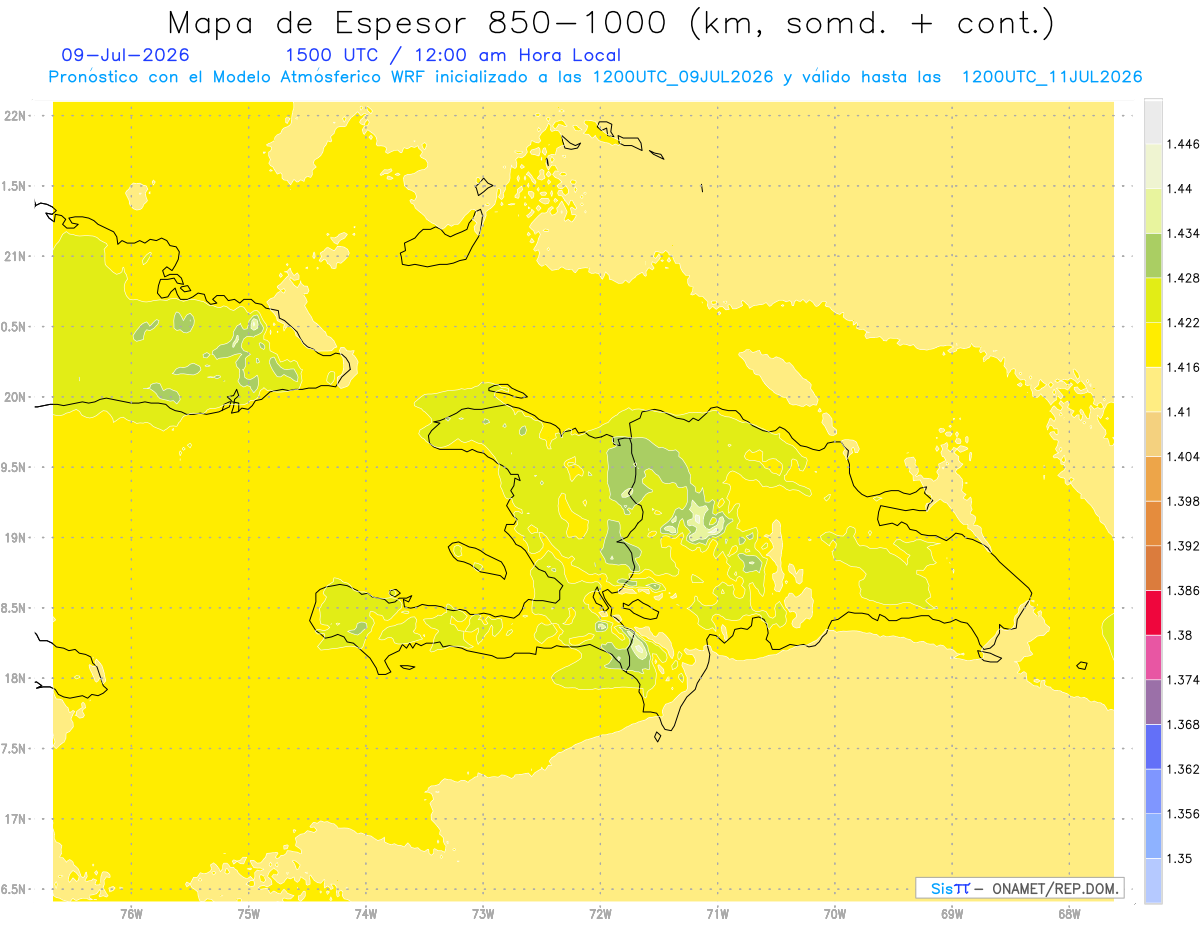Click the legend value '1.392'
The image size is (1200, 927).
click(1182, 546)
